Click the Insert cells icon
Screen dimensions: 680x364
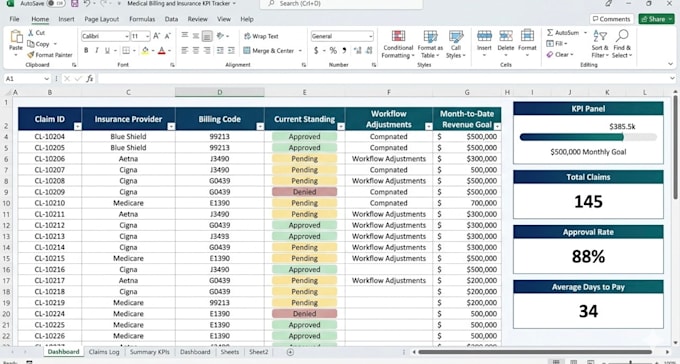[x=484, y=36]
